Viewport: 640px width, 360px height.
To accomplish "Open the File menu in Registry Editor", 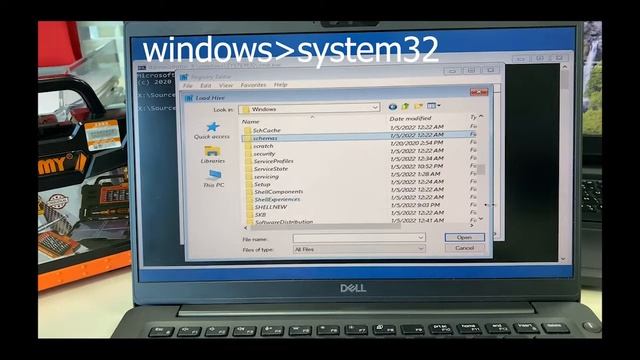I will click(187, 86).
